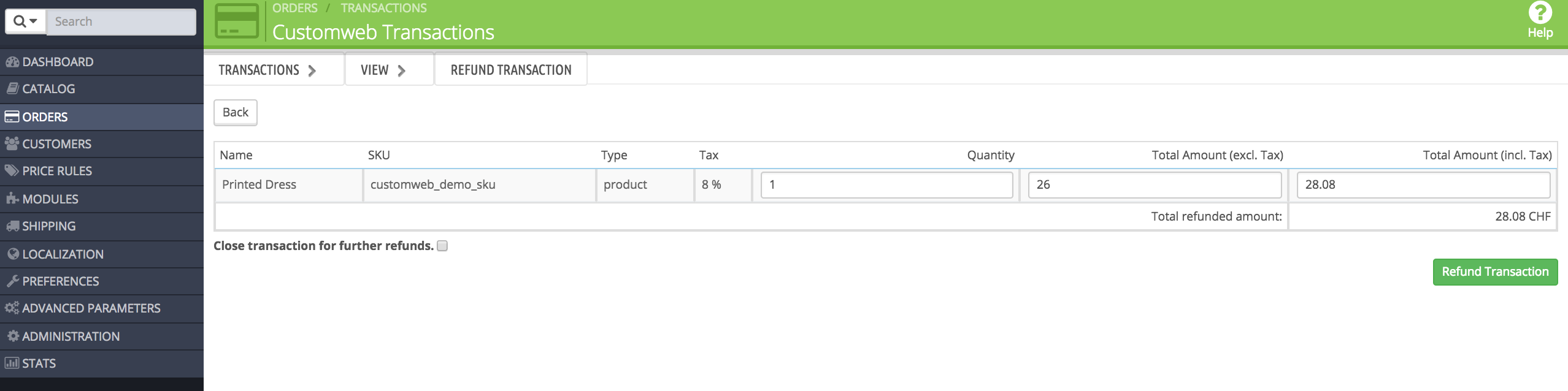Click the Dashboard gauge icon in sidebar
Viewport: 1568px width, 391px height.
(x=12, y=62)
